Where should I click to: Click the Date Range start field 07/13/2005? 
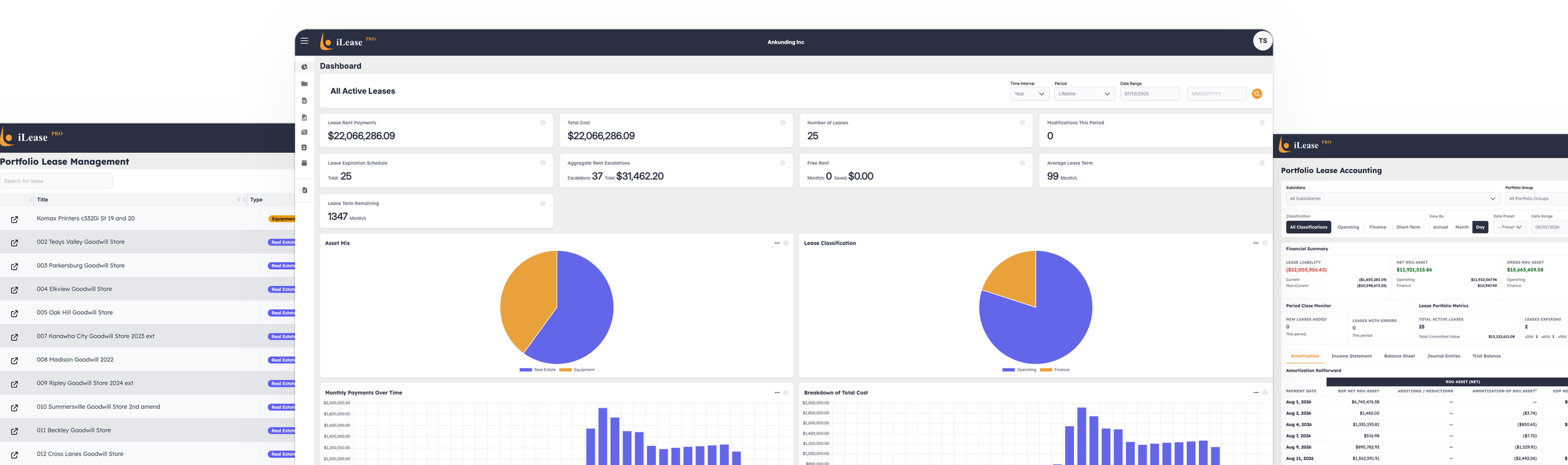[x=1149, y=94]
